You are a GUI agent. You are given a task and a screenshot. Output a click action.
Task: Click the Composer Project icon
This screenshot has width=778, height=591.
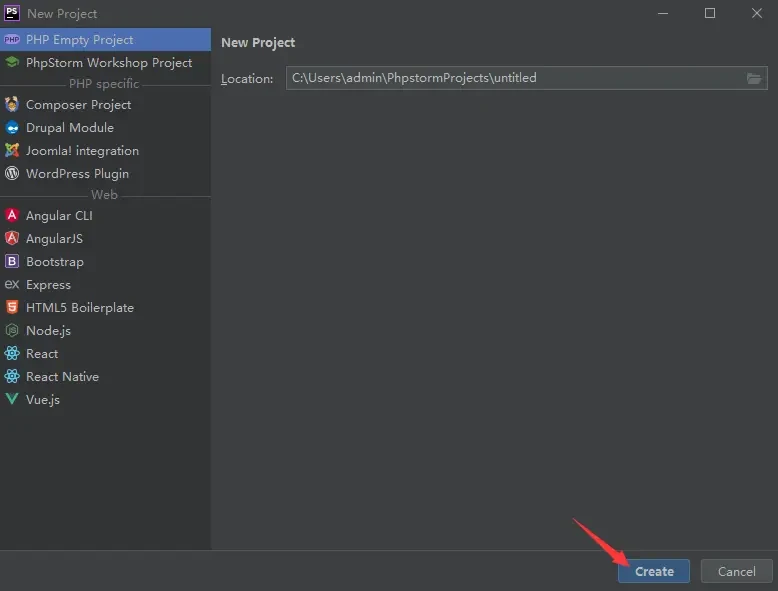(x=12, y=105)
